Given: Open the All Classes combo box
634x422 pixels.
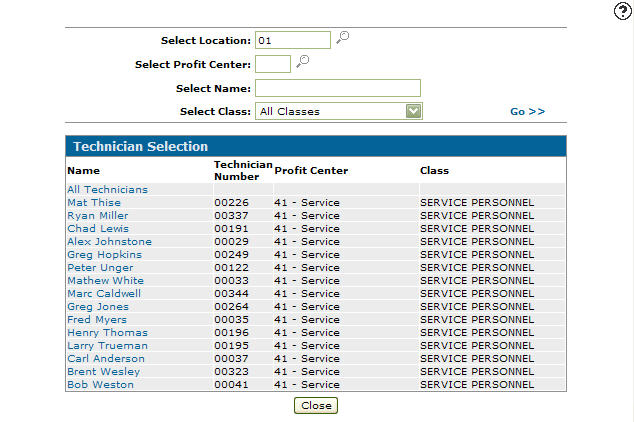Looking at the screenshot, I should [x=339, y=111].
